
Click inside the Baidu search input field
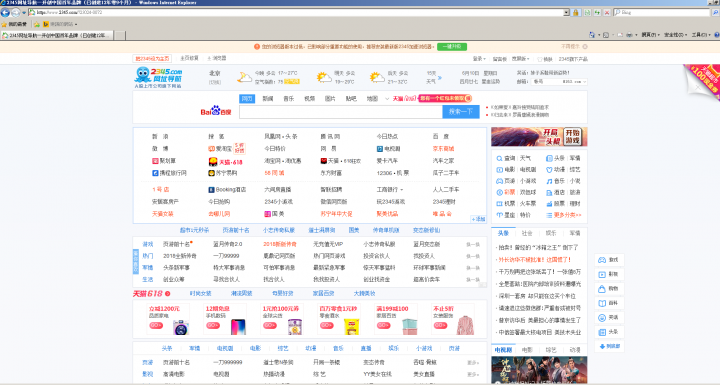(x=341, y=112)
